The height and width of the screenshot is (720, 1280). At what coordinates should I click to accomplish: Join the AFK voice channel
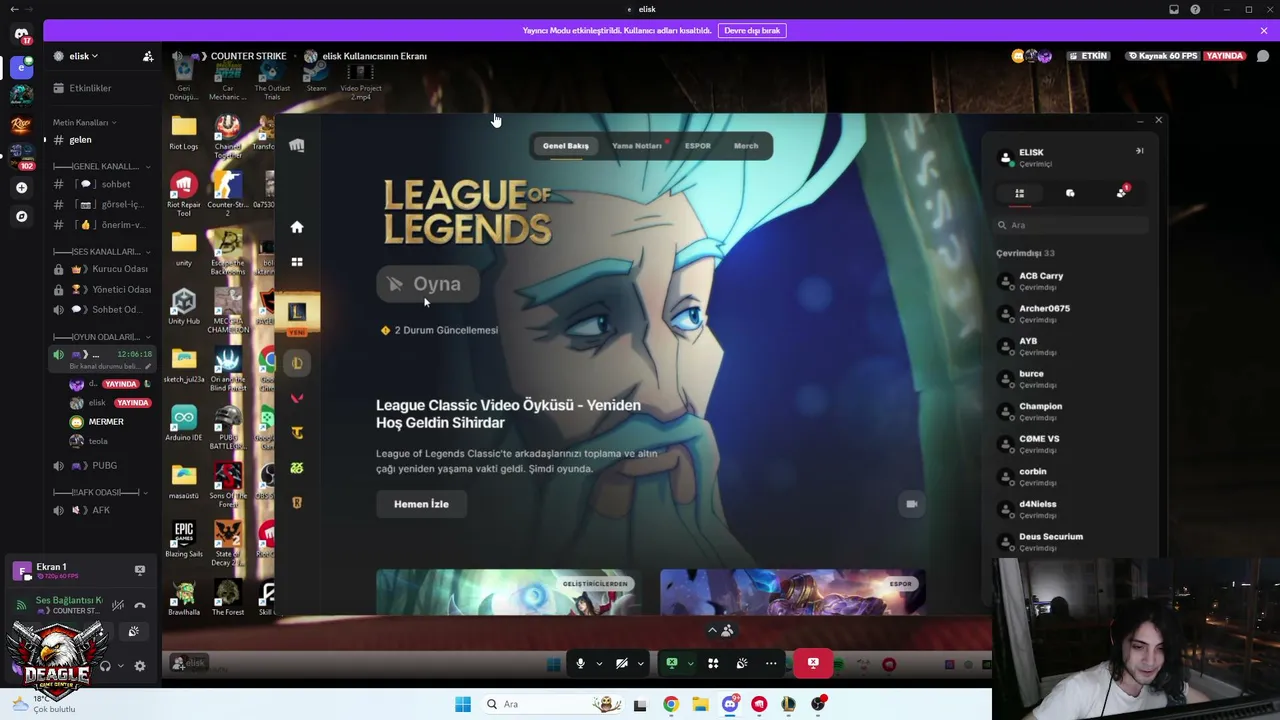click(100, 510)
